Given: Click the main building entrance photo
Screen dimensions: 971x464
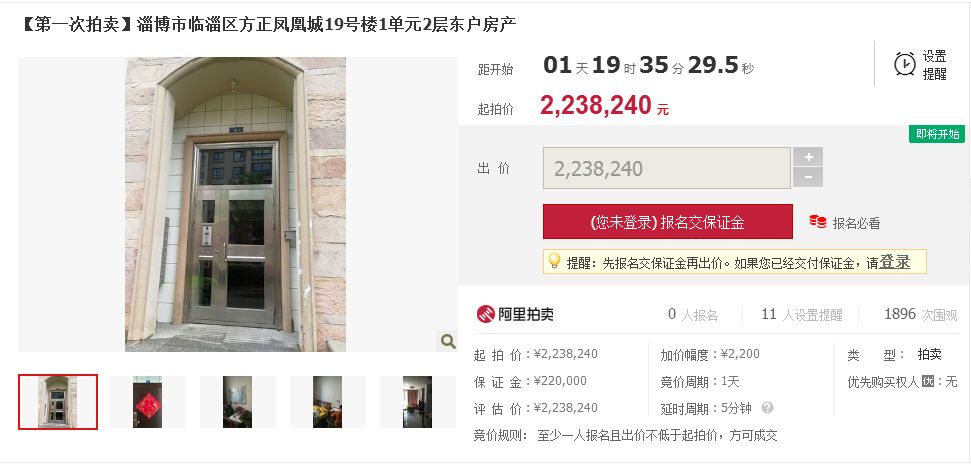Looking at the screenshot, I should [x=235, y=204].
